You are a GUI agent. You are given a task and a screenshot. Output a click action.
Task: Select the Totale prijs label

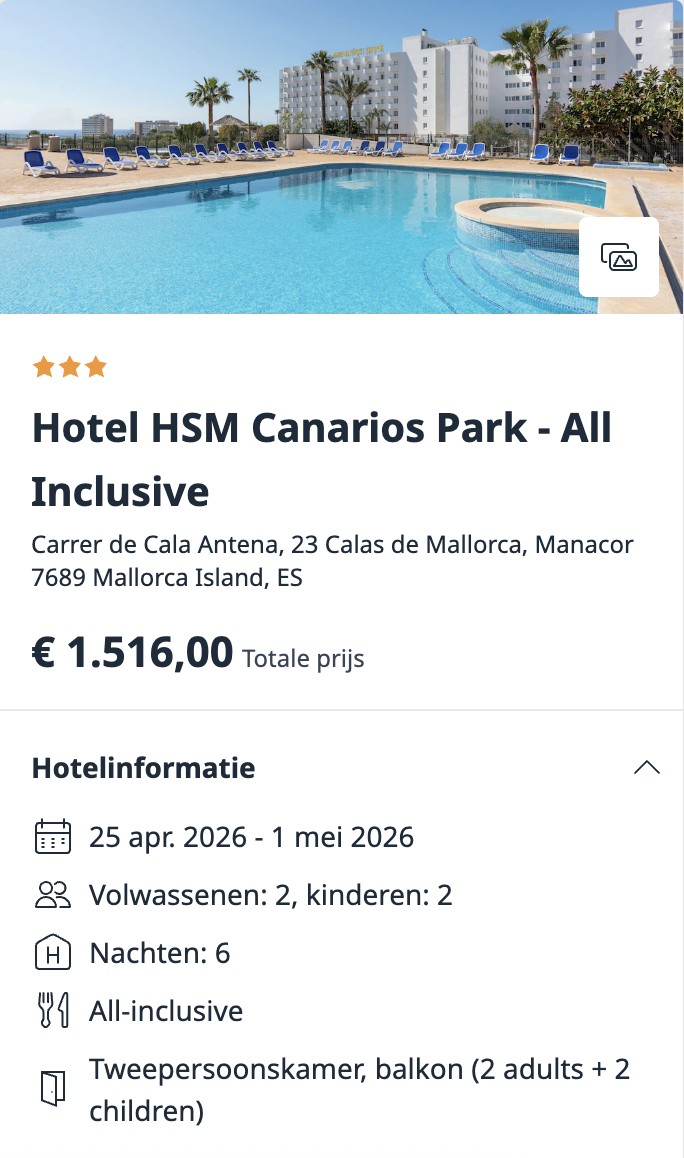pos(302,658)
